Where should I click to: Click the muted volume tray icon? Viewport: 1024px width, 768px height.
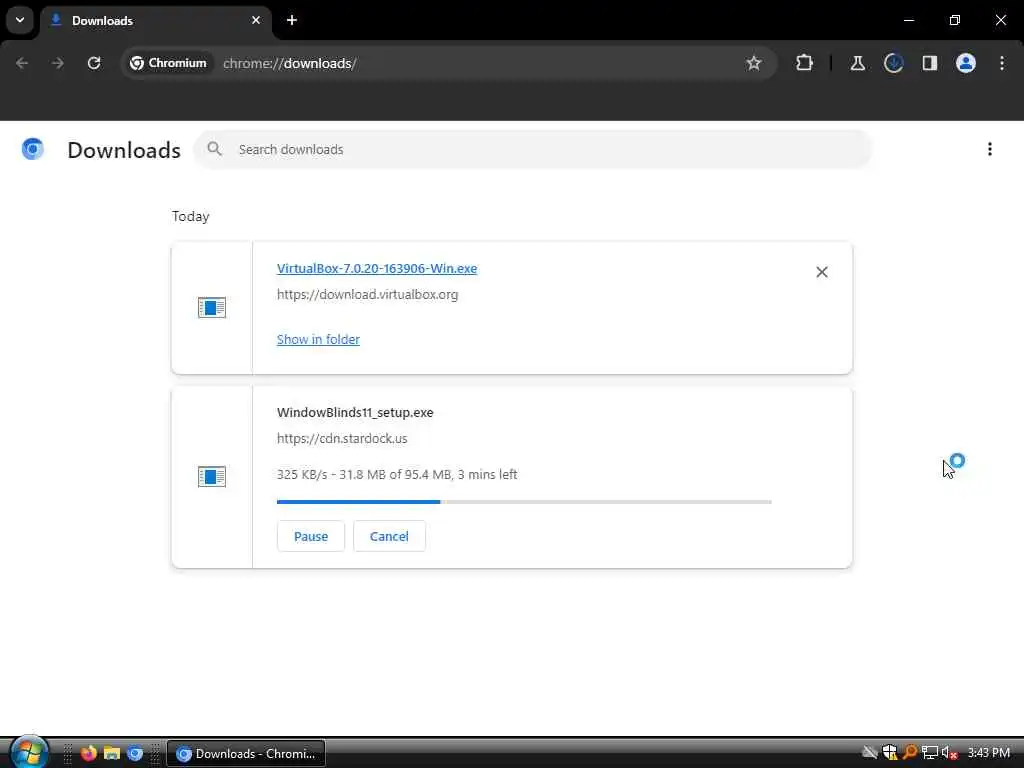[x=950, y=753]
